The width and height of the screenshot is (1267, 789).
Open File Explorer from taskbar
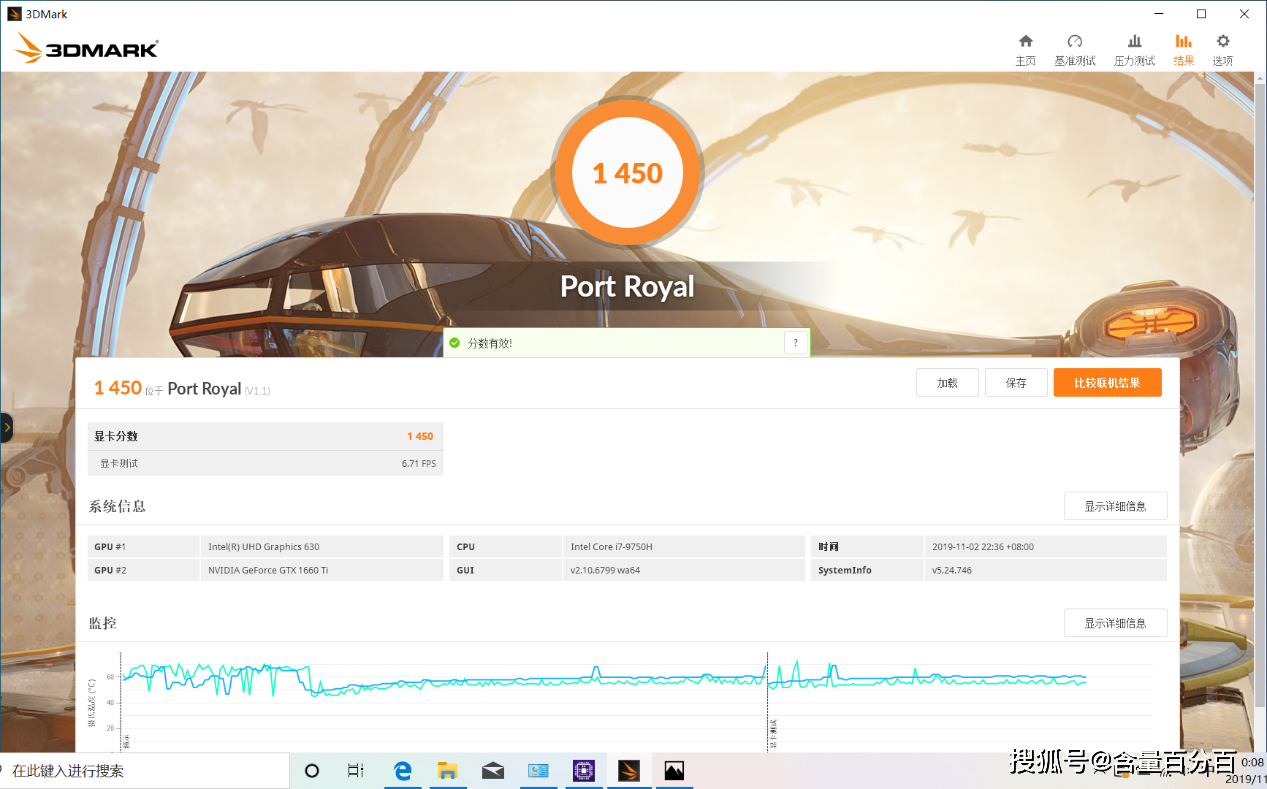tap(448, 770)
